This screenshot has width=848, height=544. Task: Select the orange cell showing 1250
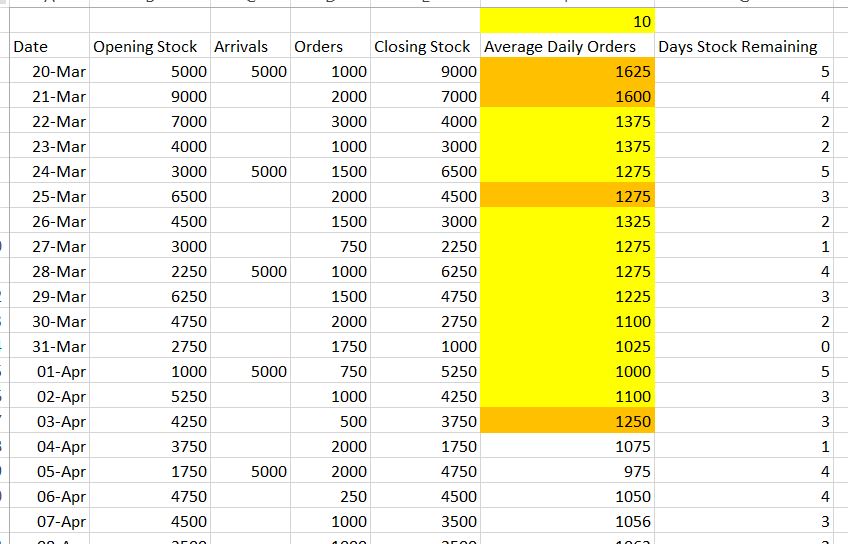(x=567, y=421)
